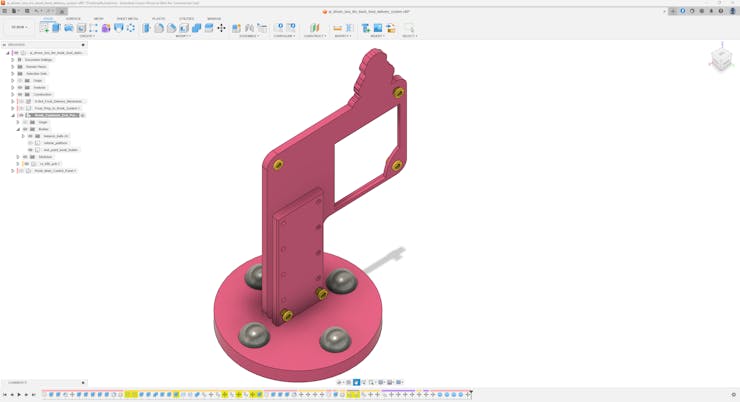This screenshot has width=740, height=402.
Task: Open the Assemble menu label
Action: pyautogui.click(x=249, y=36)
